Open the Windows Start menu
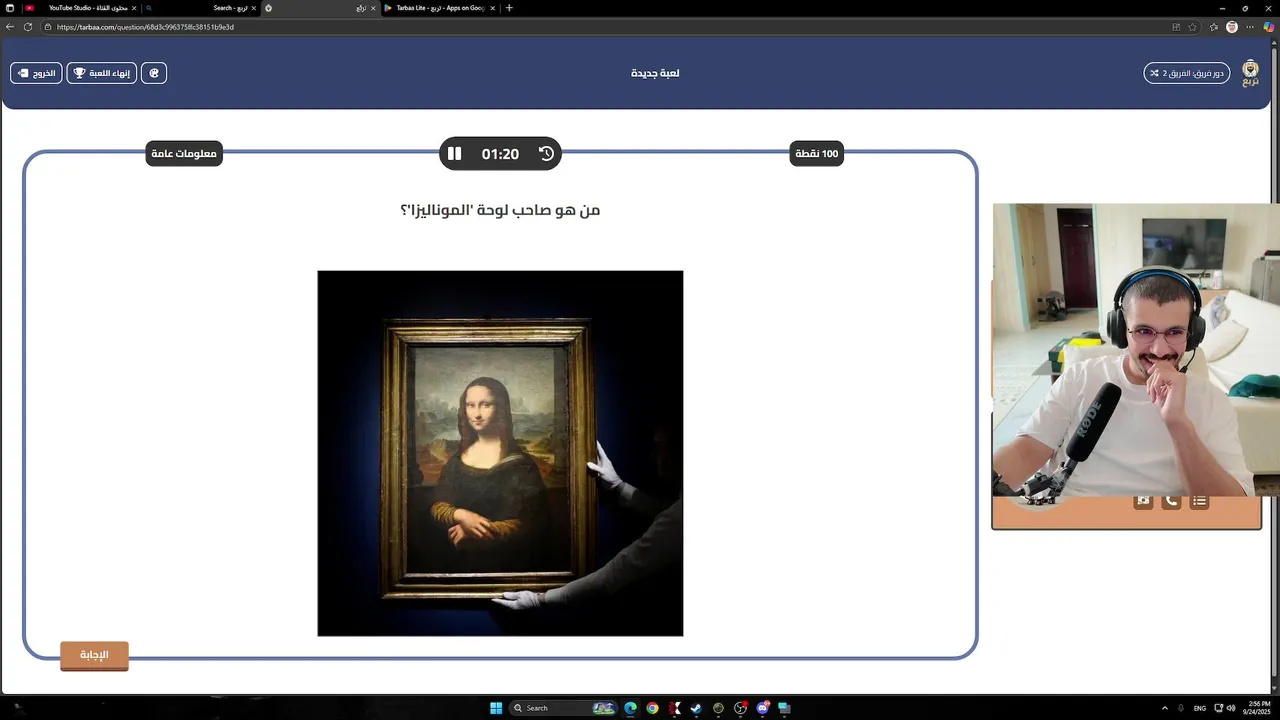 [496, 708]
